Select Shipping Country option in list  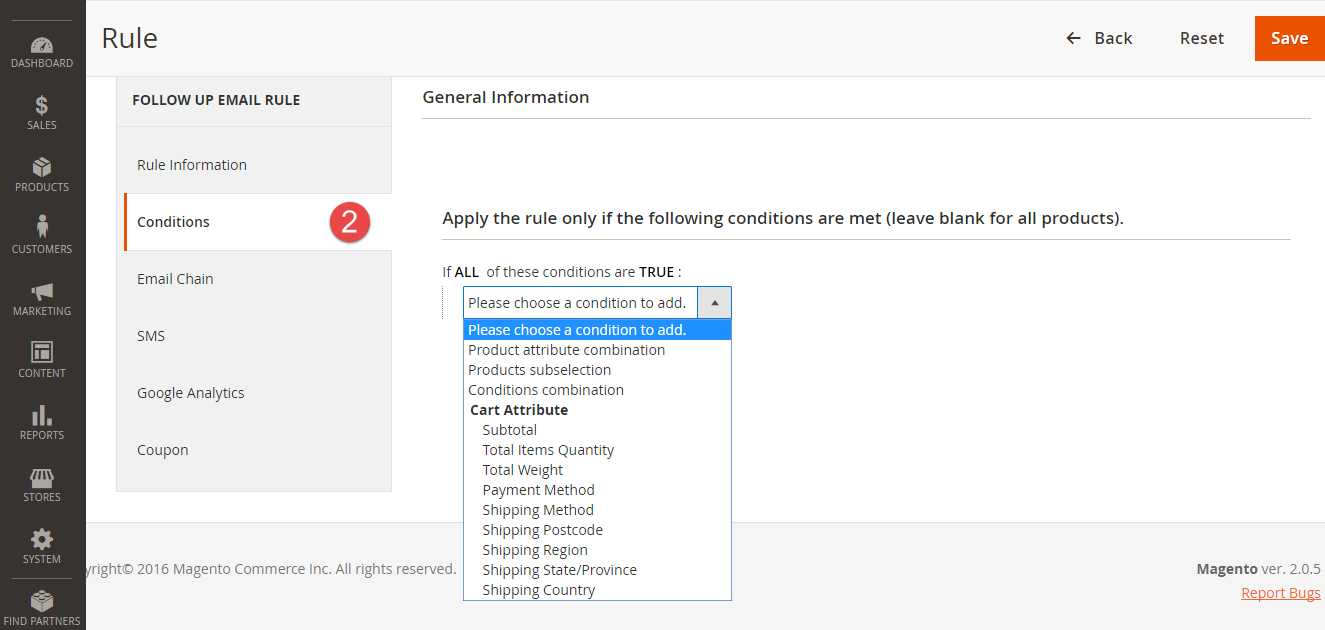pyautogui.click(x=538, y=590)
